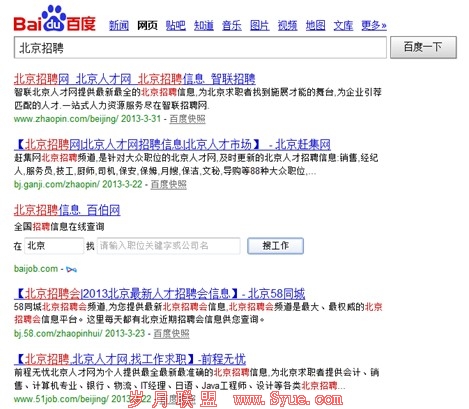
Task: Open the 新闻 news tab
Action: (119, 25)
